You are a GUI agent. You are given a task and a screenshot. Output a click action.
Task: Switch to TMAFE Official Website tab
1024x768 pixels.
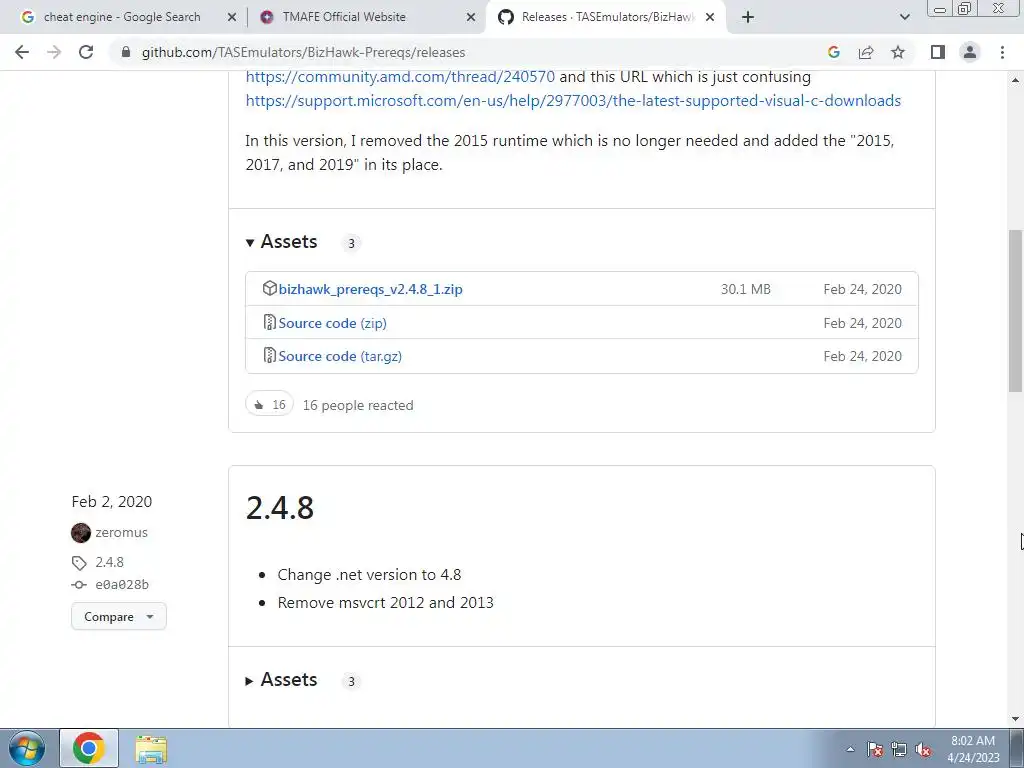pyautogui.click(x=344, y=17)
